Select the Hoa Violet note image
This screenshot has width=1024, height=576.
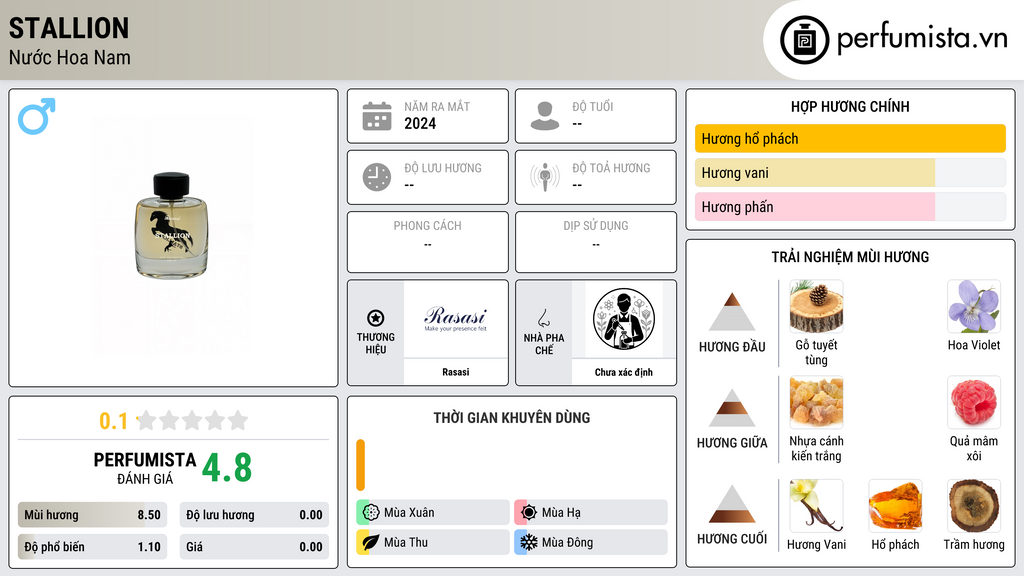974,306
